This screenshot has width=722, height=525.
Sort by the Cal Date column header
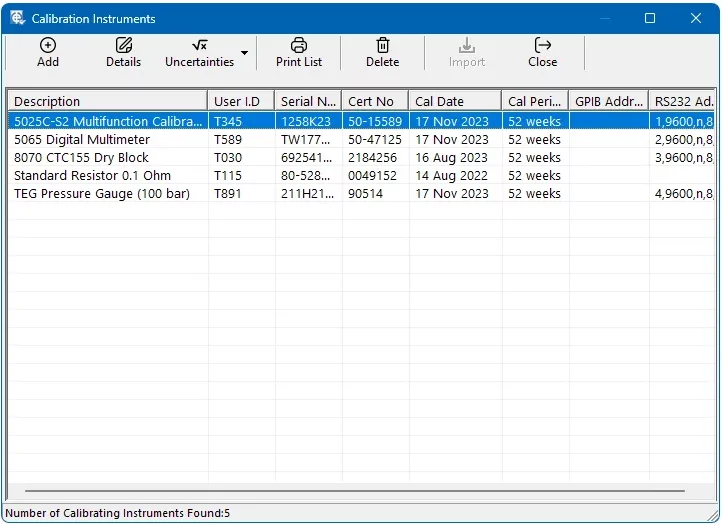[454, 101]
